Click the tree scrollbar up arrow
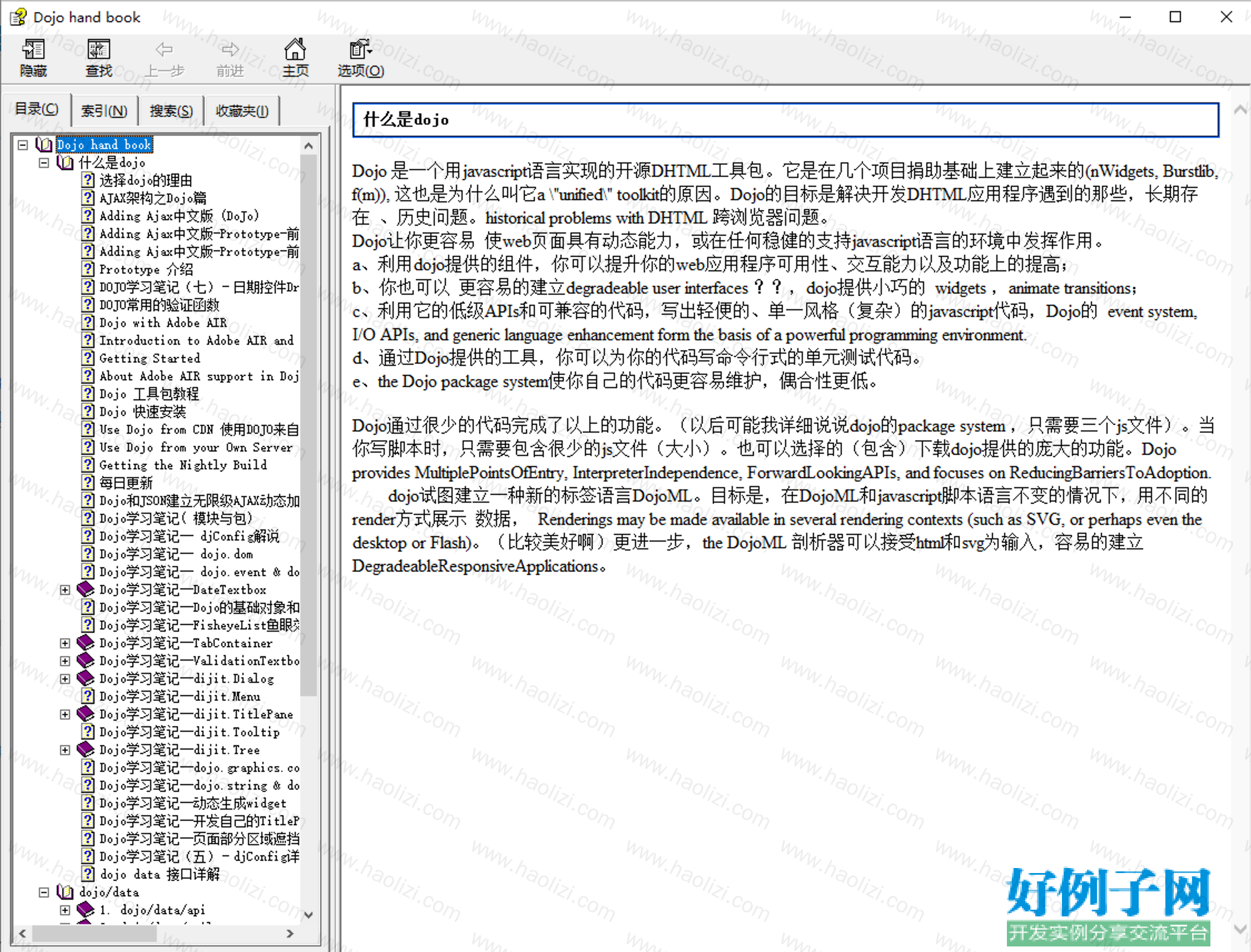Viewport: 1251px width, 952px height. 308,146
